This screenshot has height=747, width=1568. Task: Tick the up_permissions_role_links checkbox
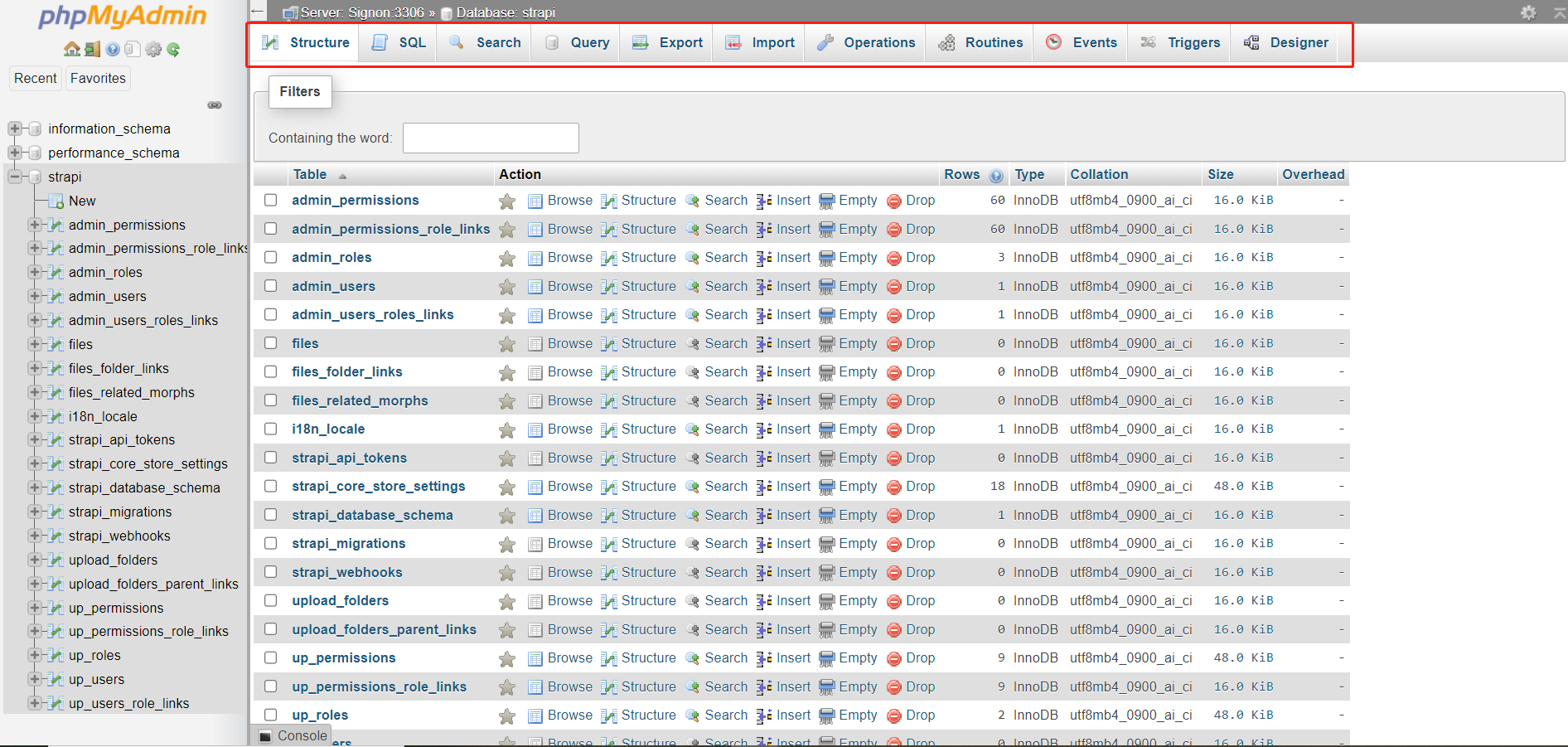tap(271, 686)
